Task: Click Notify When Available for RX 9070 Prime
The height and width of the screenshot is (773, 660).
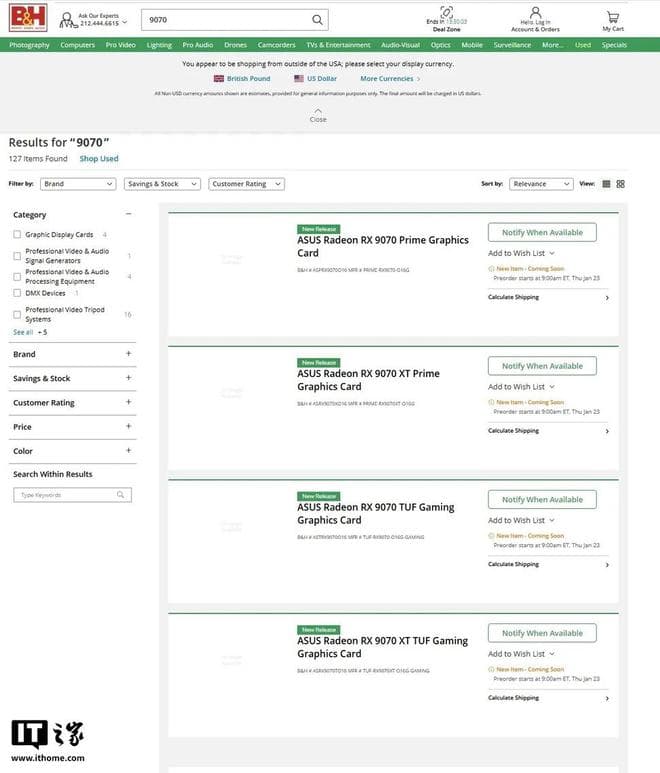Action: point(542,232)
